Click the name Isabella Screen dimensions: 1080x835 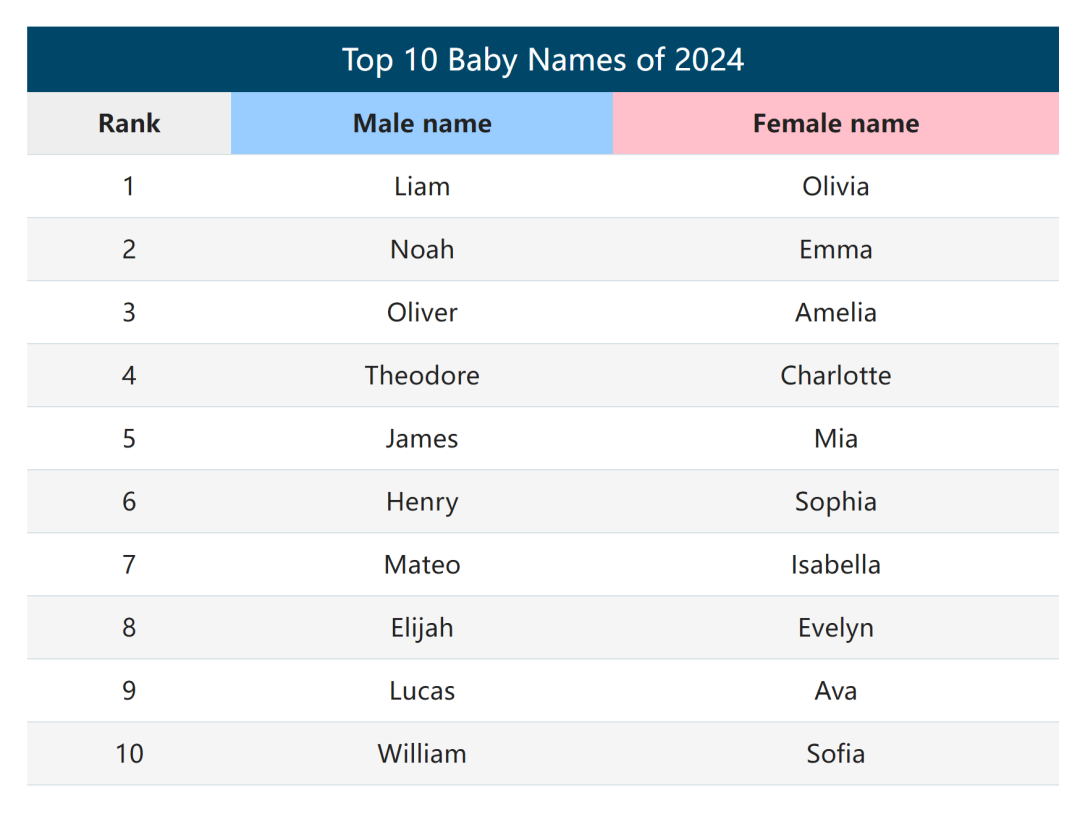click(835, 565)
